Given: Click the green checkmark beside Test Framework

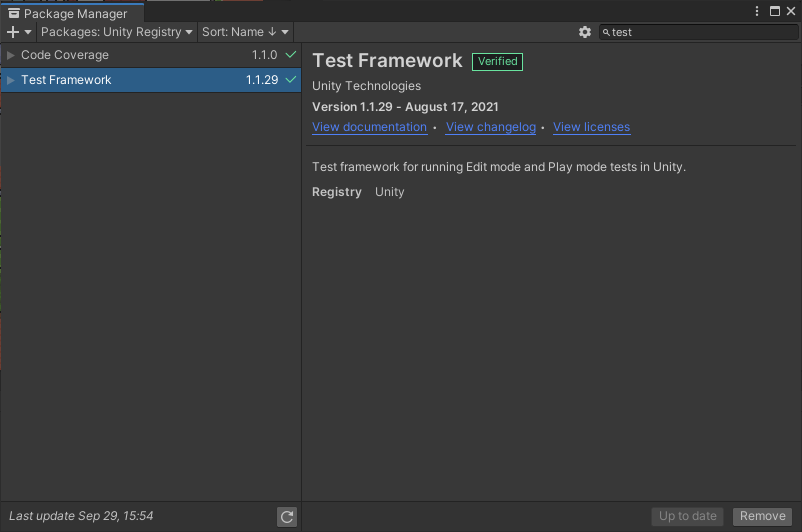Looking at the screenshot, I should [291, 80].
